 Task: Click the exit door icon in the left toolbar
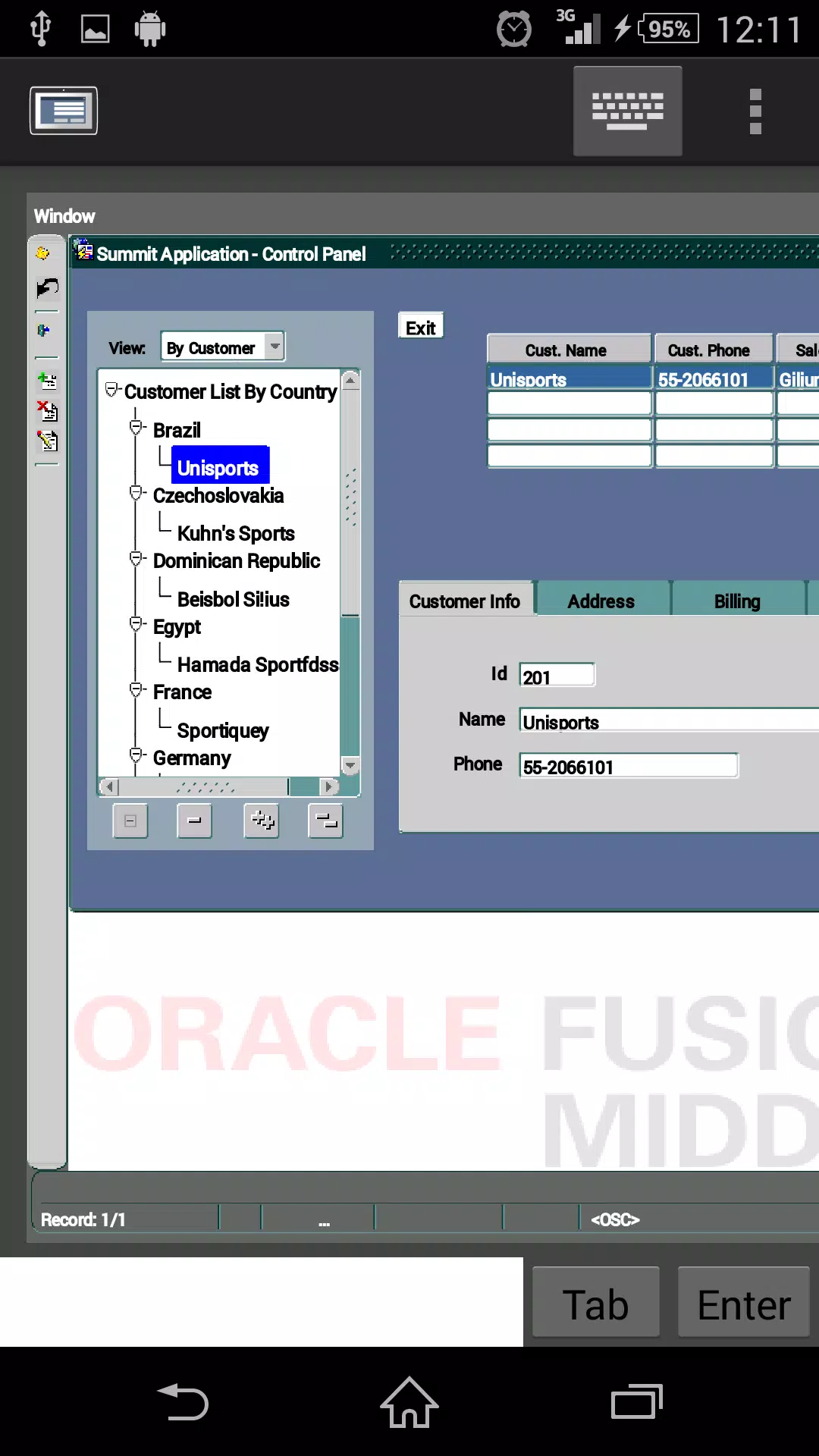pyautogui.click(x=44, y=331)
